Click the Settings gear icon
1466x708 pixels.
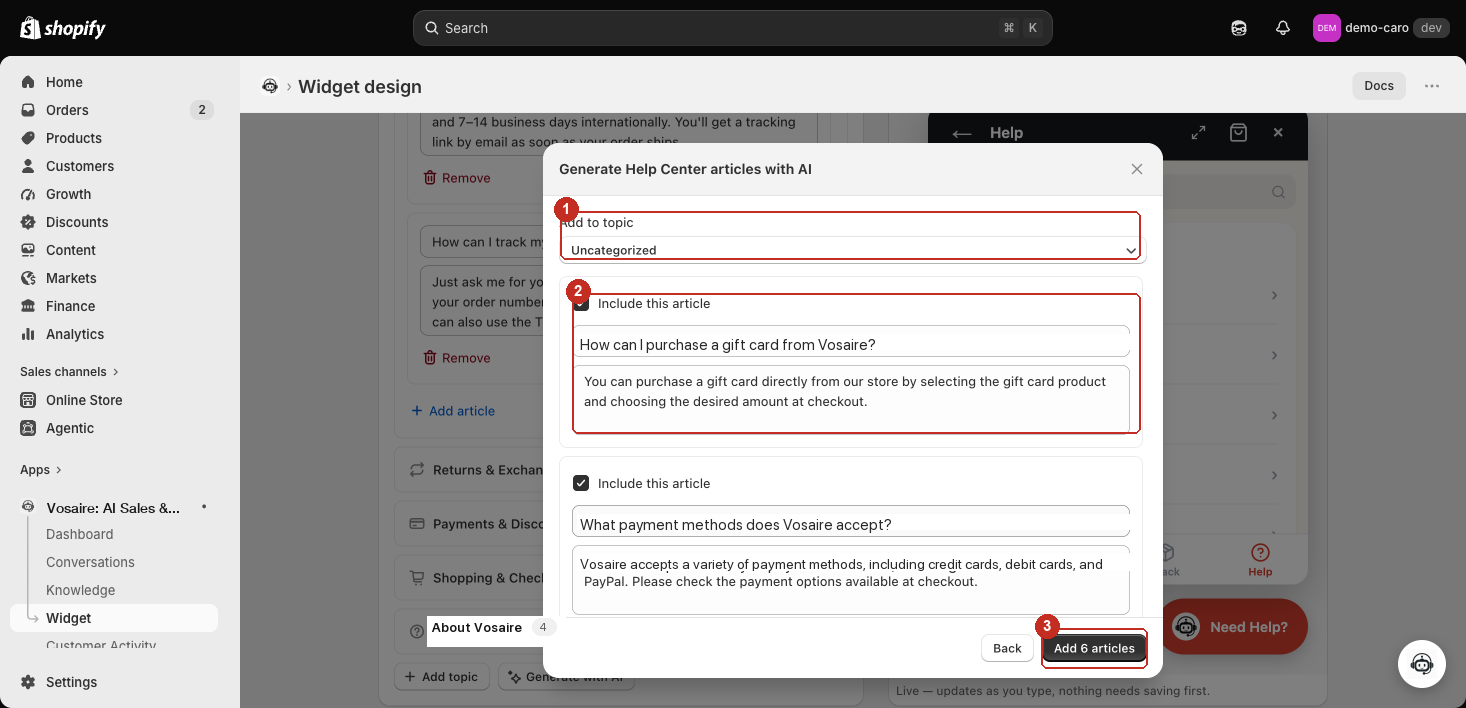click(28, 682)
